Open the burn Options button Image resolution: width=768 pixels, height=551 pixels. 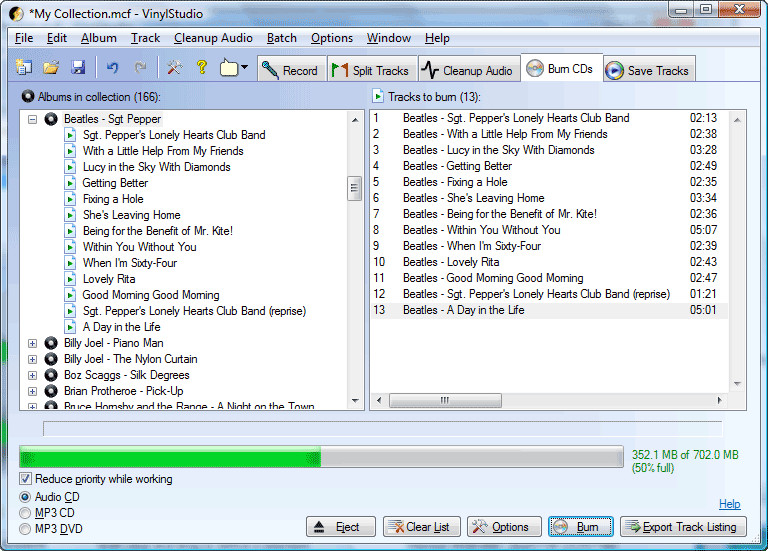(504, 527)
